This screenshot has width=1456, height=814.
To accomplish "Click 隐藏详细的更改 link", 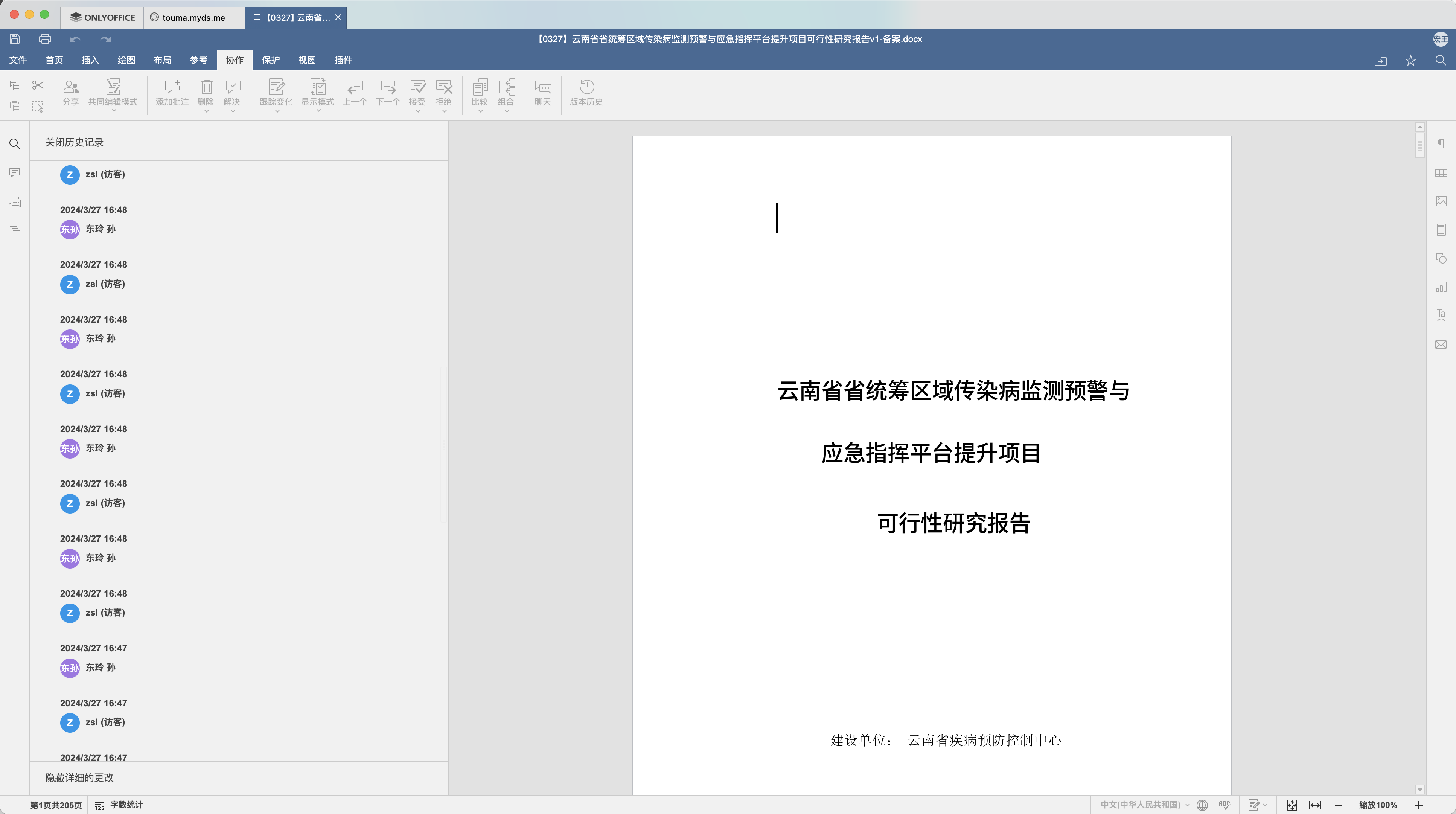I will point(79,778).
